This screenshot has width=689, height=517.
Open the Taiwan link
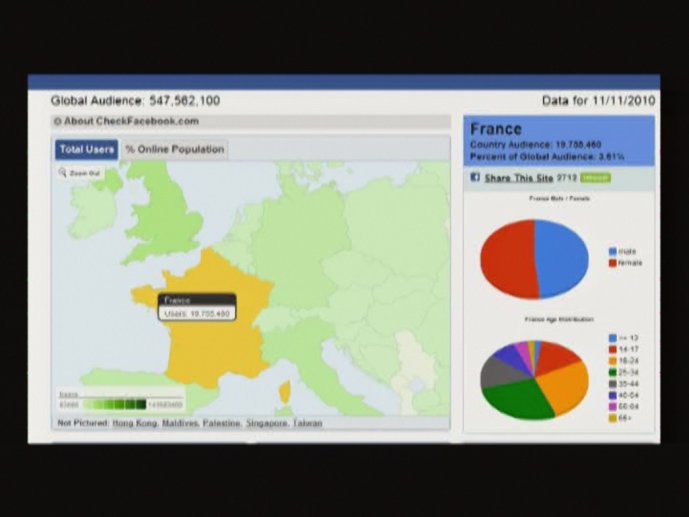coord(308,423)
